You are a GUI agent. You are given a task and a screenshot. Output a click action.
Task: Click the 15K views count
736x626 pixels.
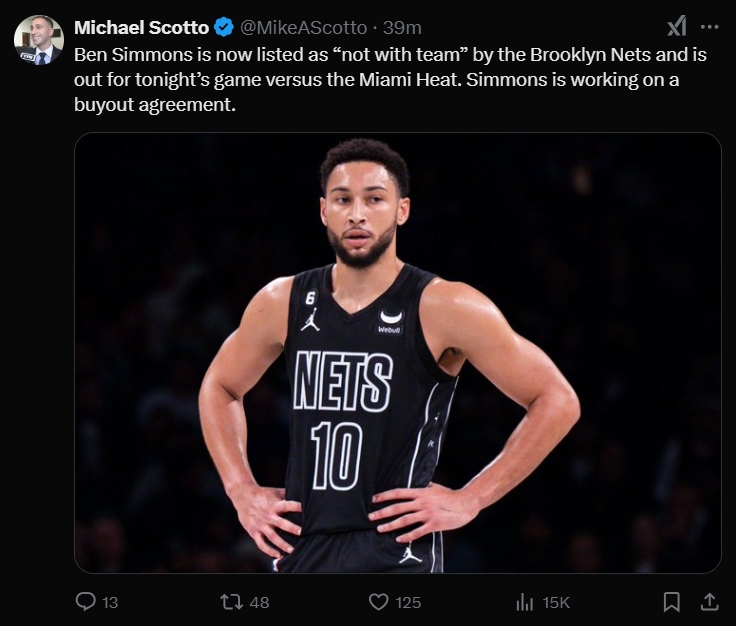556,602
